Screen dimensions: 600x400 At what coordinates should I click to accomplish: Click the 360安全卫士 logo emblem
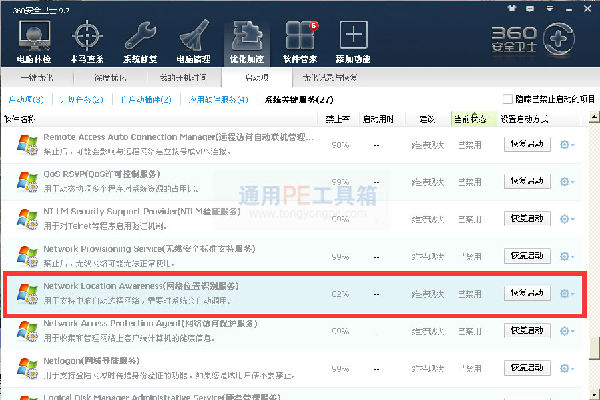(x=559, y=39)
